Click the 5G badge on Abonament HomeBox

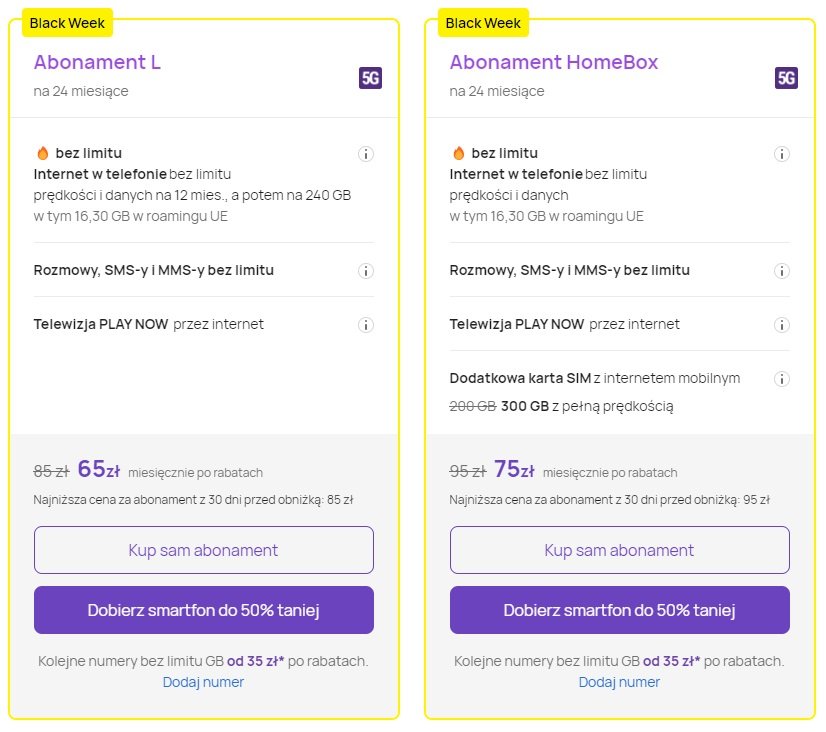coord(786,78)
